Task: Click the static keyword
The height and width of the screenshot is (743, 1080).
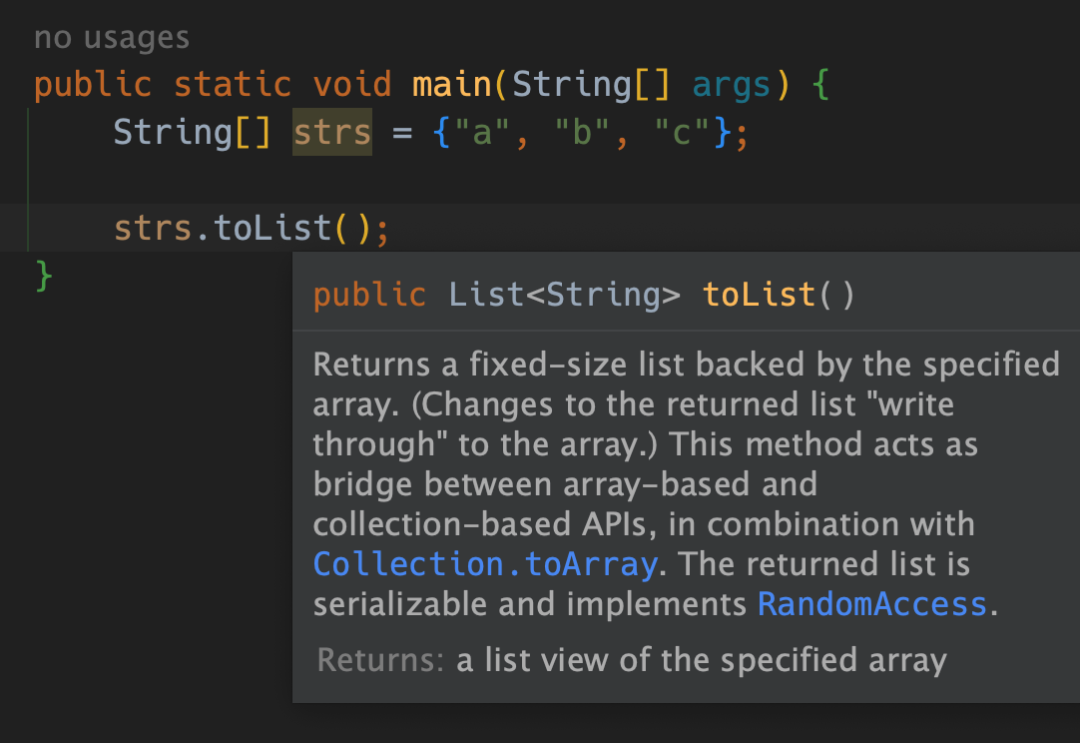Action: coord(233,85)
